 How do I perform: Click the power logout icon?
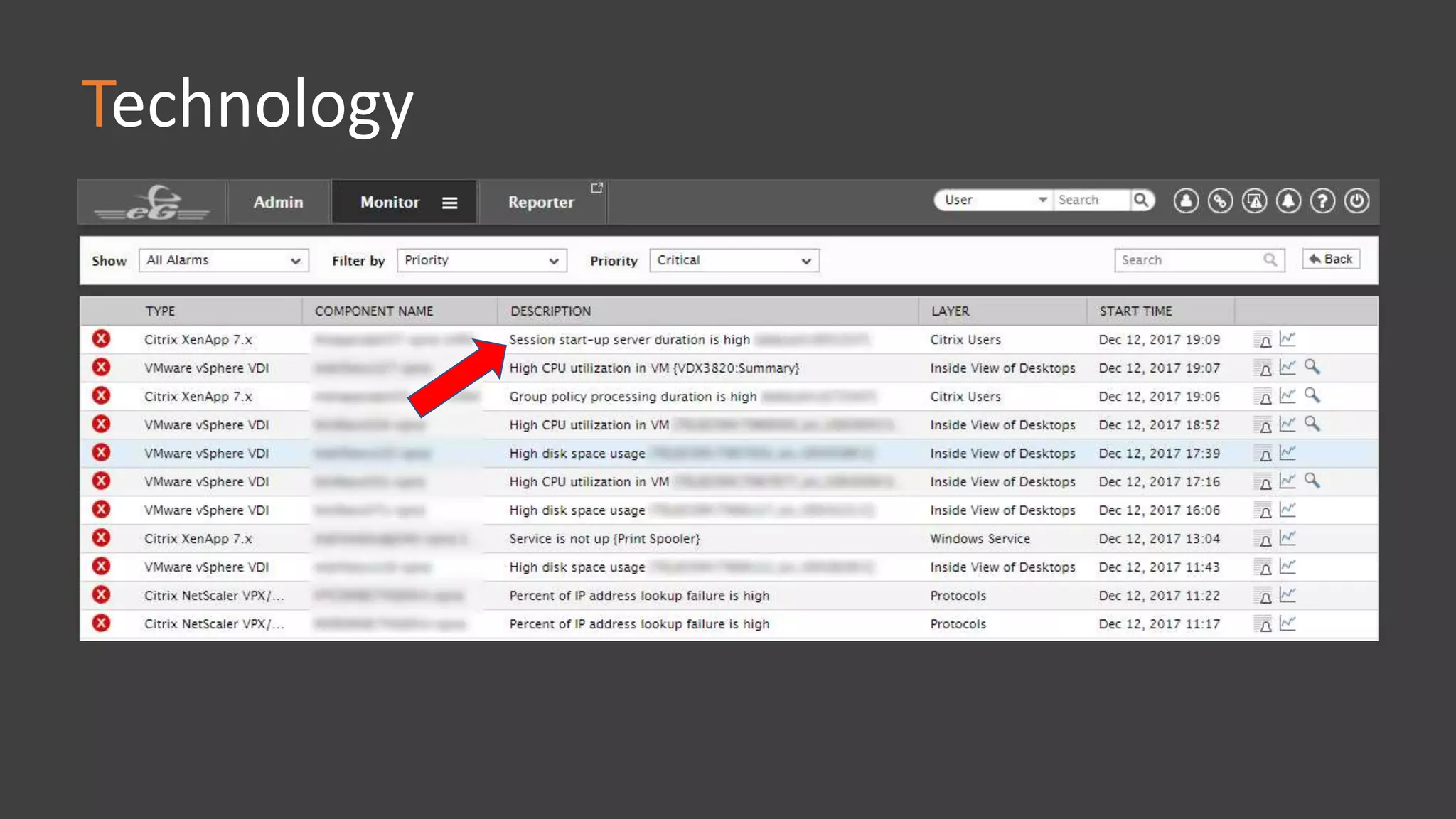(1356, 201)
